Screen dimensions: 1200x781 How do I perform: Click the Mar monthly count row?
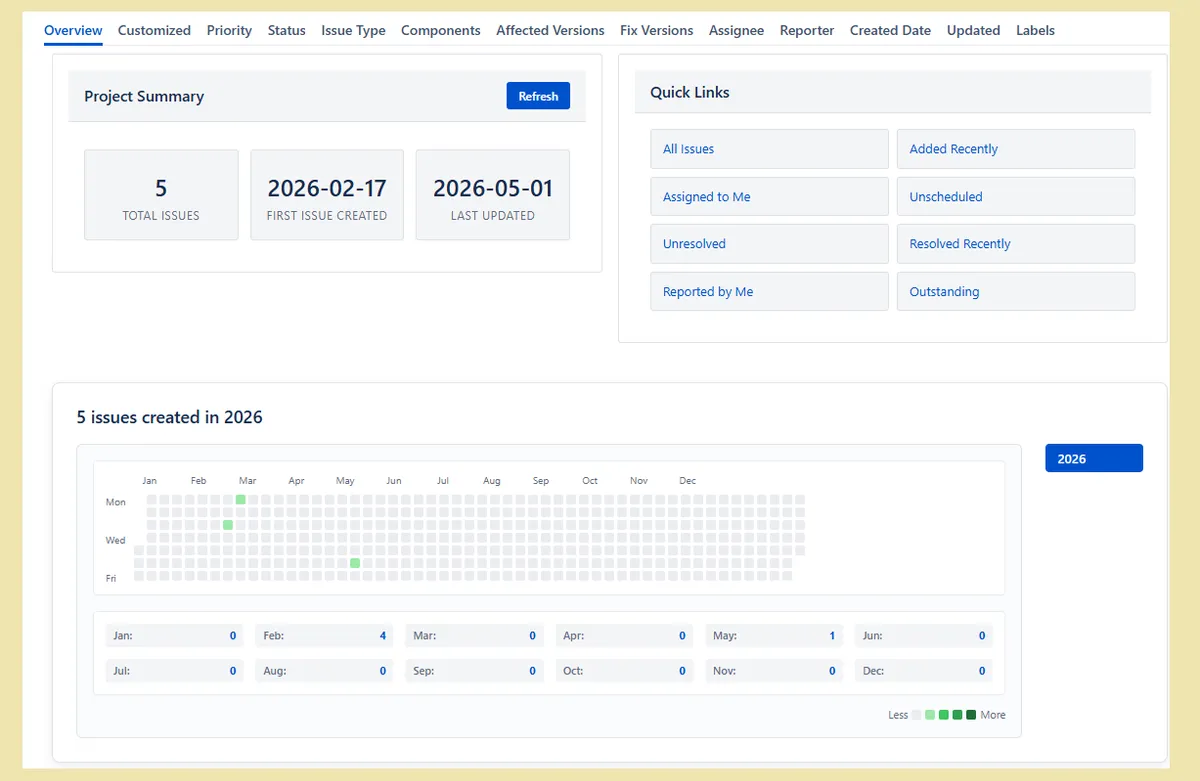tap(474, 636)
